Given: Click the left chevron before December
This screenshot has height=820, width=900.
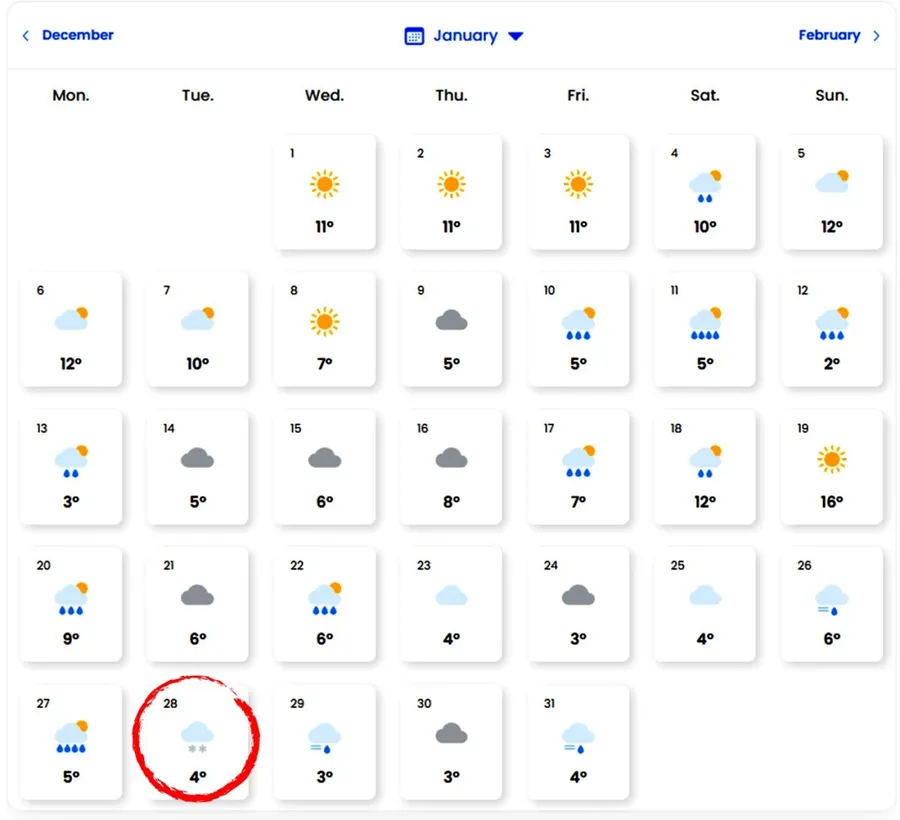Looking at the screenshot, I should tap(26, 36).
